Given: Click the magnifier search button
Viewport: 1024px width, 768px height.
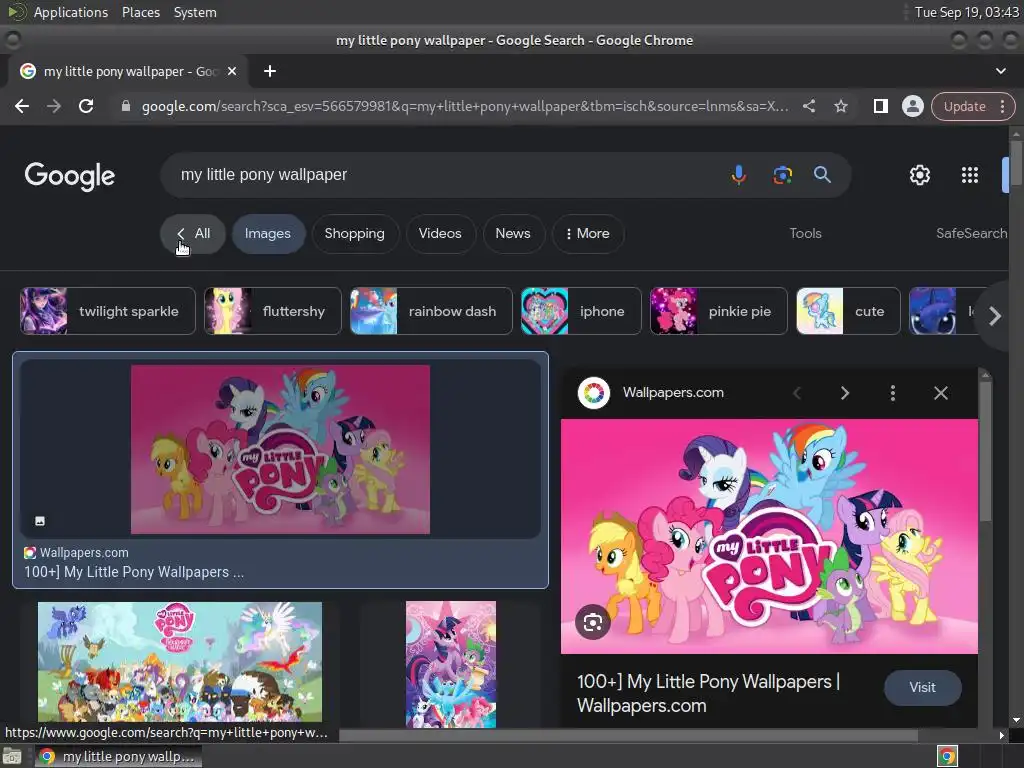Looking at the screenshot, I should click(822, 174).
